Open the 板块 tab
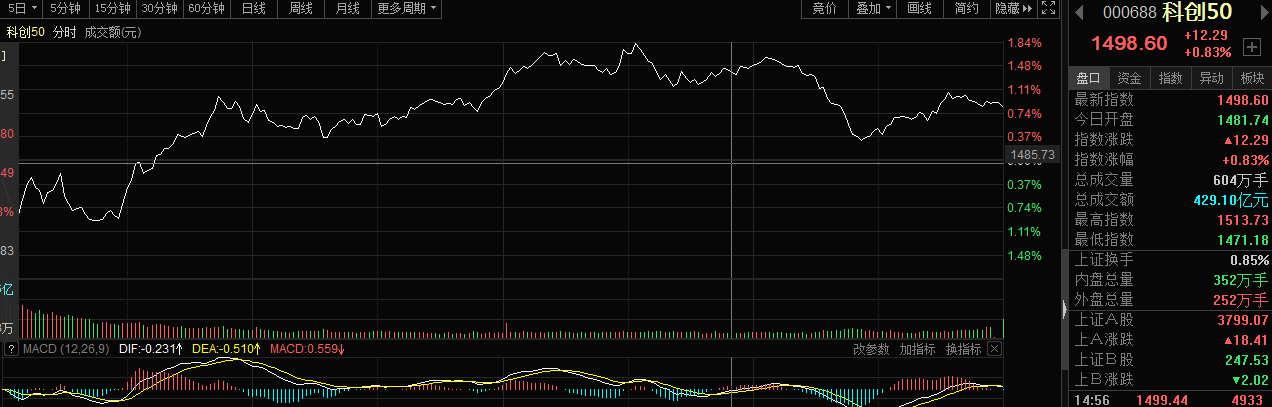The height and width of the screenshot is (407, 1272). coord(1252,78)
